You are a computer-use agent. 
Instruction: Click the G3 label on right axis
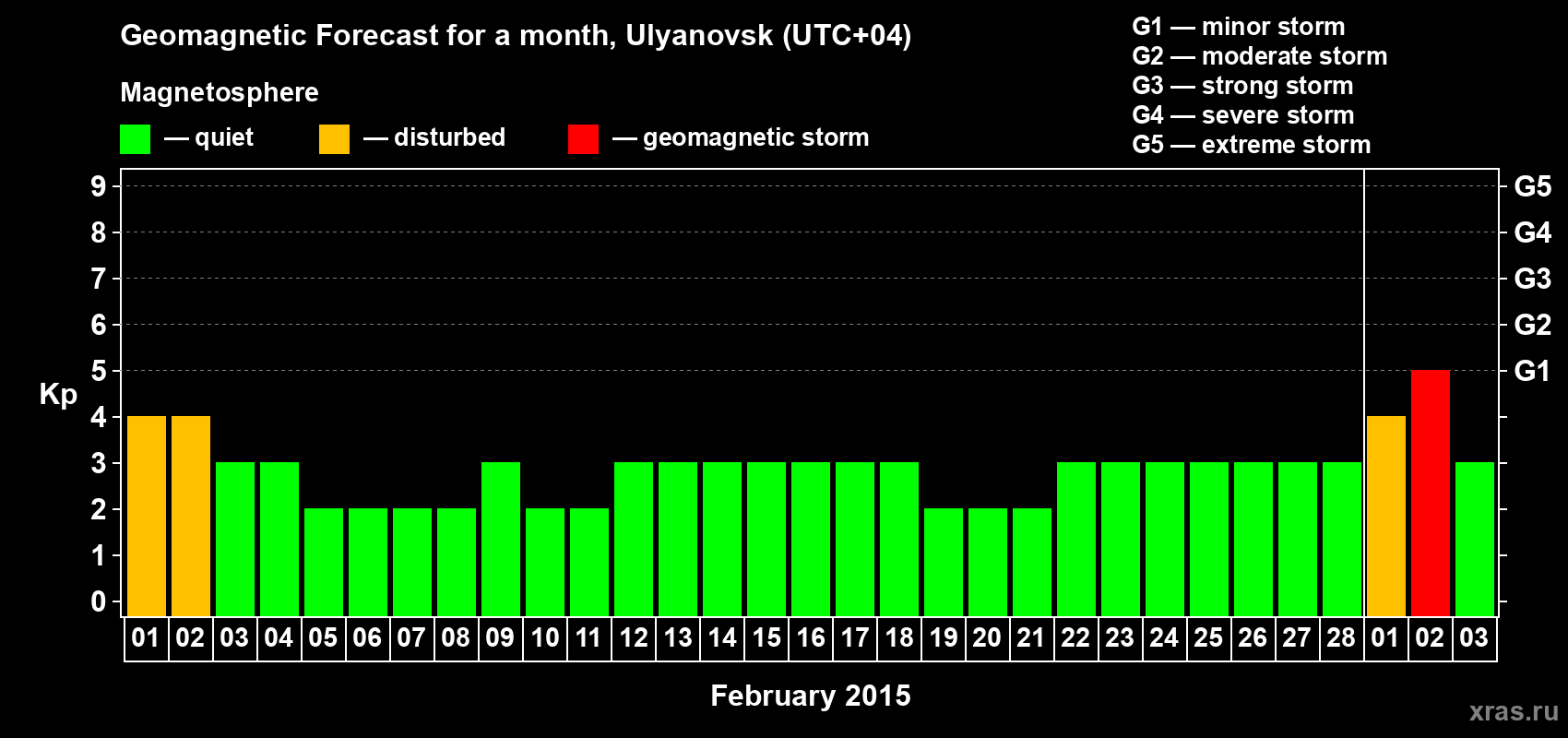(x=1532, y=279)
